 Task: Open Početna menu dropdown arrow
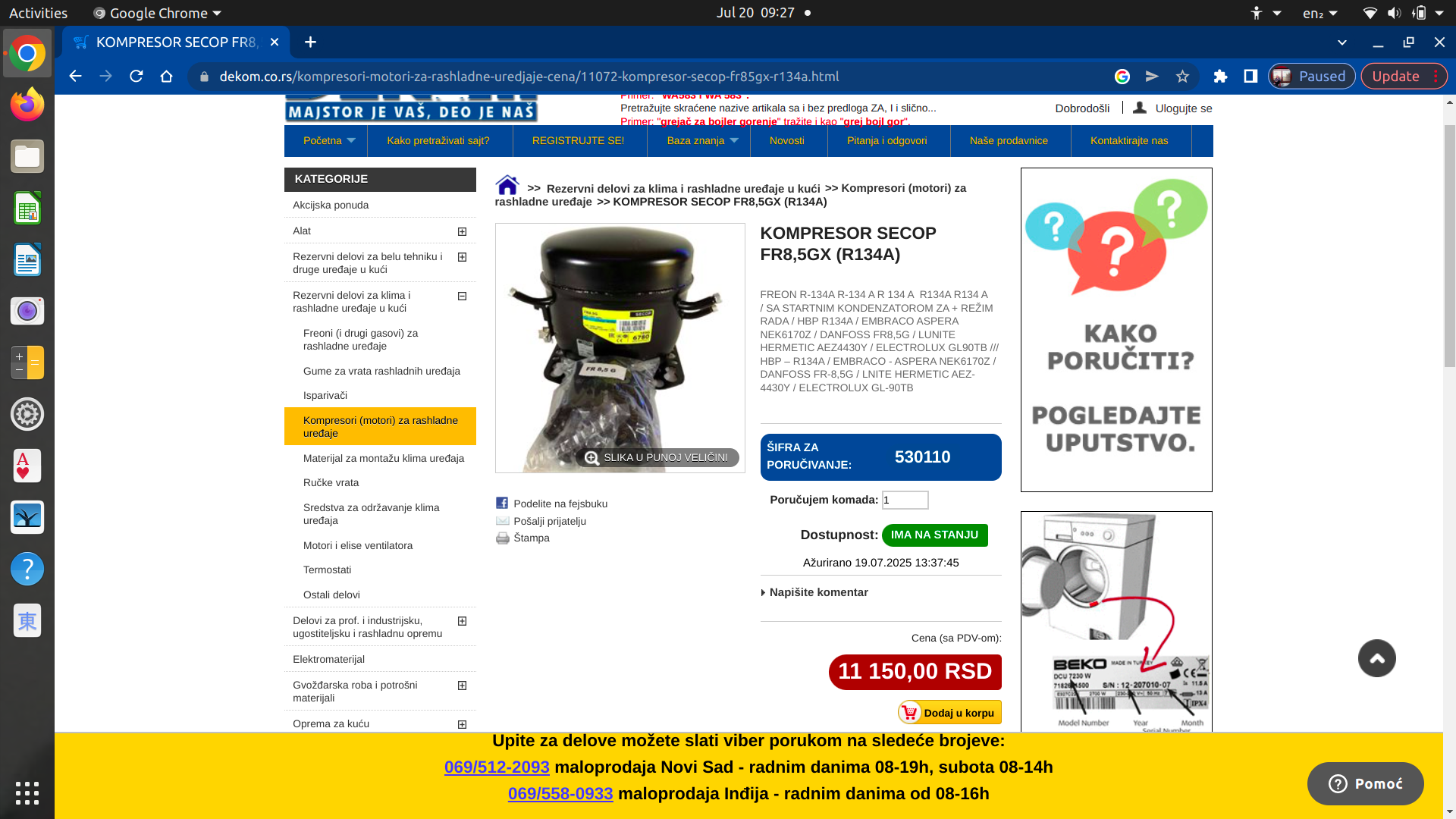(351, 141)
